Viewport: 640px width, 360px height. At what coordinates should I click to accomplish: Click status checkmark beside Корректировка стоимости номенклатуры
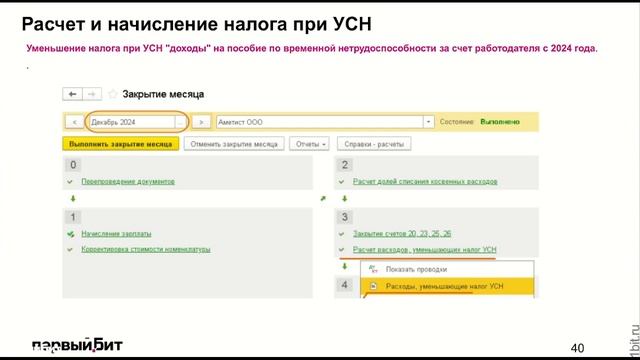[x=70, y=249]
